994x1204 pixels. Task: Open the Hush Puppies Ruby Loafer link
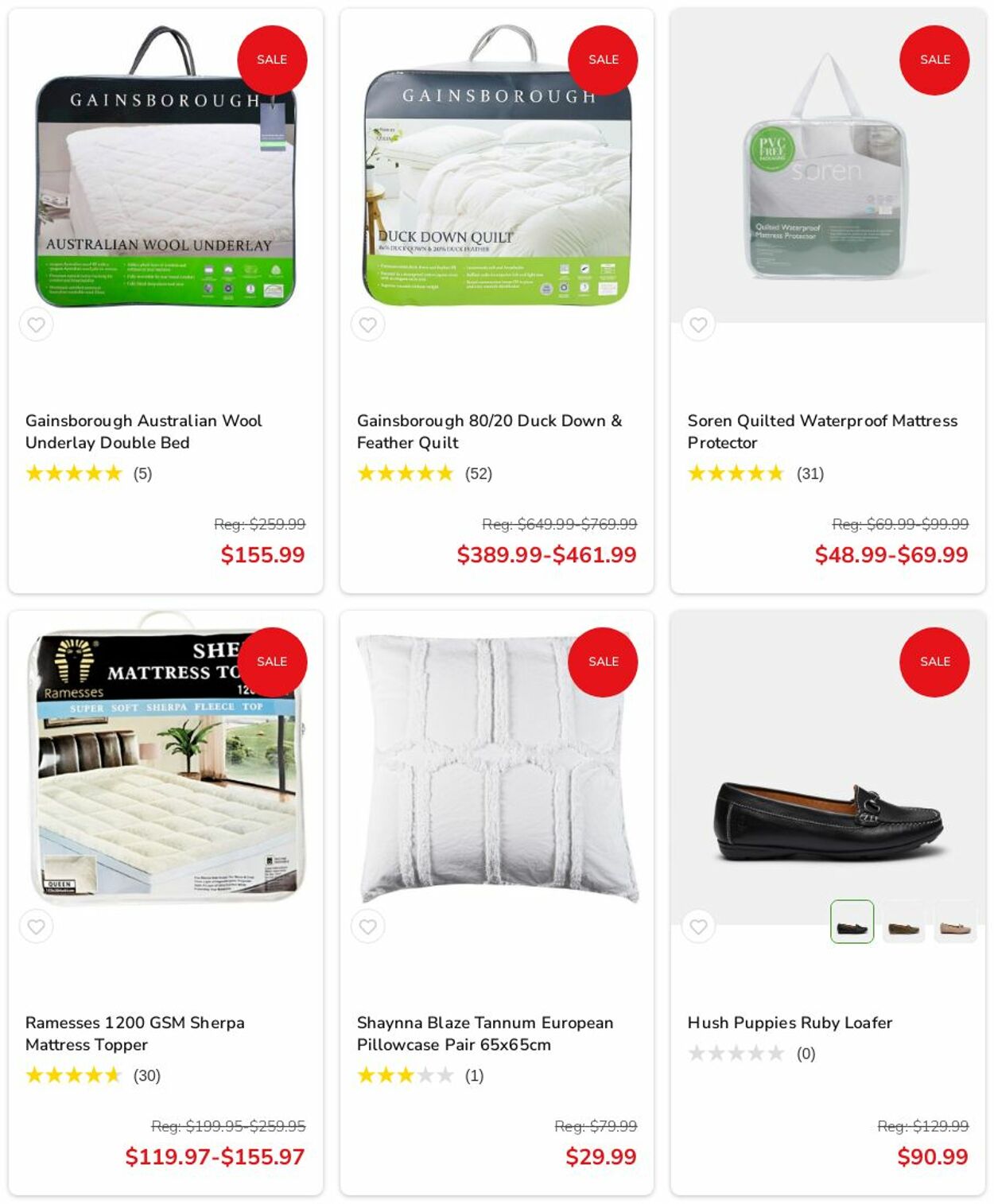tap(790, 1023)
